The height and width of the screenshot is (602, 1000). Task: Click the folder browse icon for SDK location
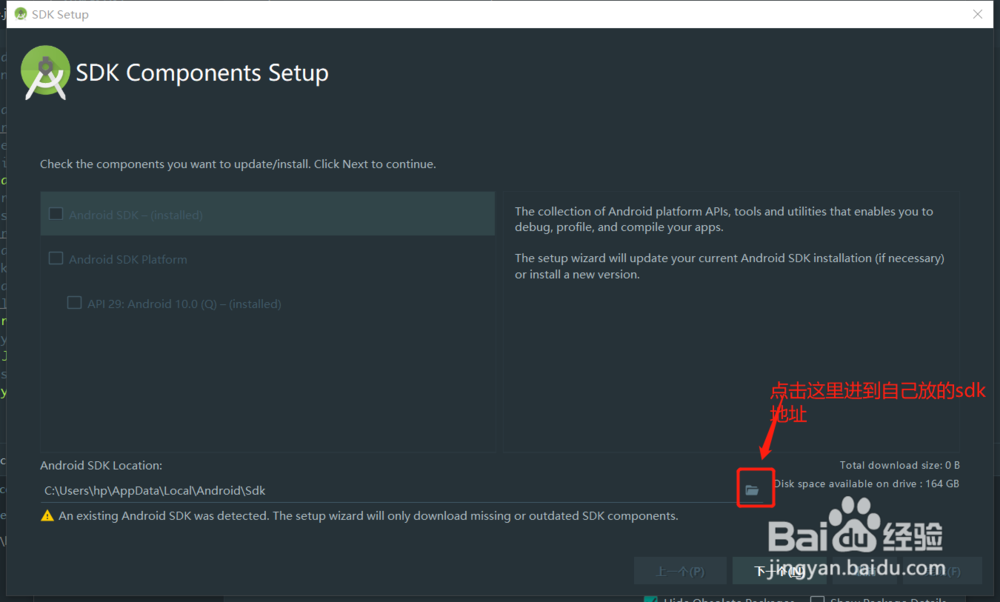[752, 490]
